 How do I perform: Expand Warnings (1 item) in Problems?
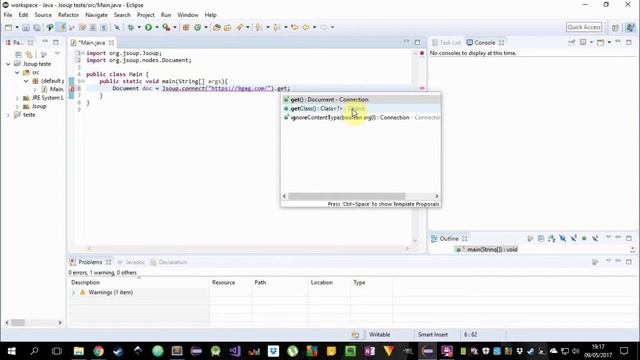(73, 293)
